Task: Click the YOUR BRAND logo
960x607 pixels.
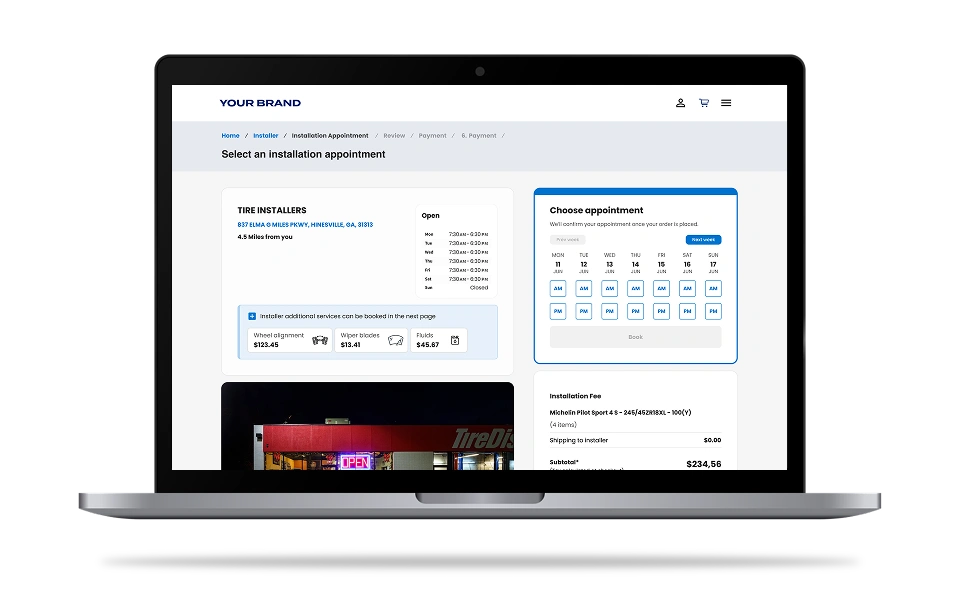Action: 260,103
